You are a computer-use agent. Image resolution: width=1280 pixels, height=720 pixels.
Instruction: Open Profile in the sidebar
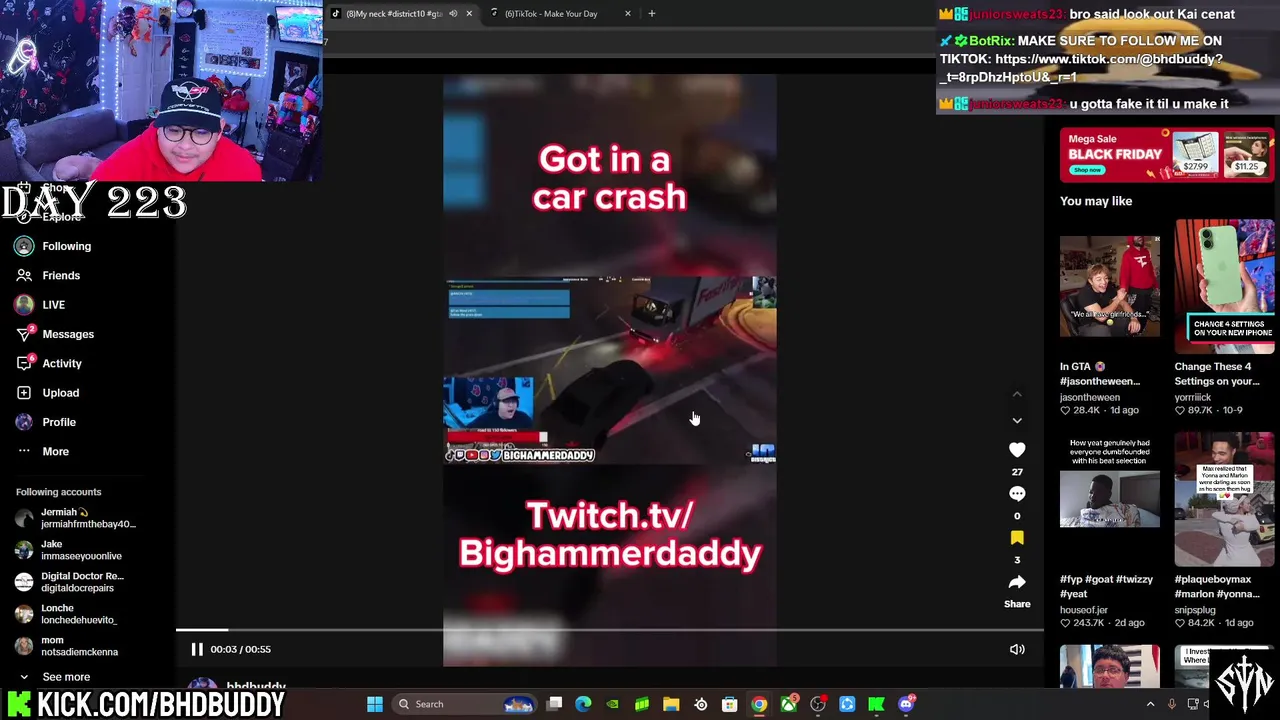[x=59, y=422]
